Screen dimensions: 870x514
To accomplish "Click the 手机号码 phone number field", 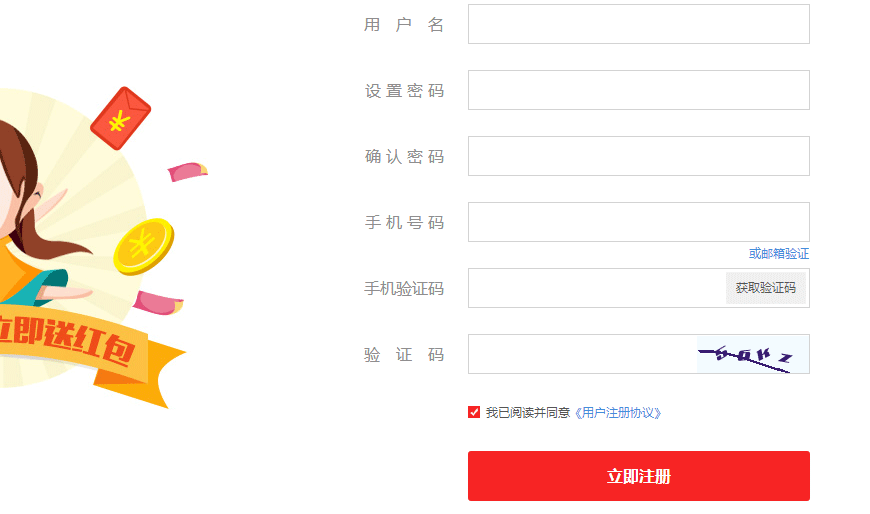I will point(639,222).
